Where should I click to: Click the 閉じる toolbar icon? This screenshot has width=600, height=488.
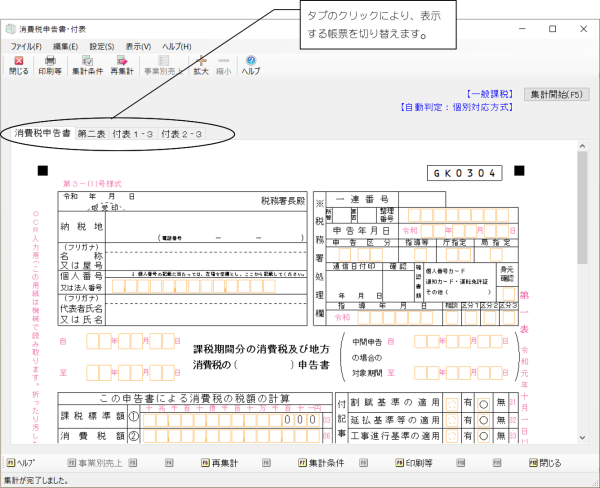19,65
